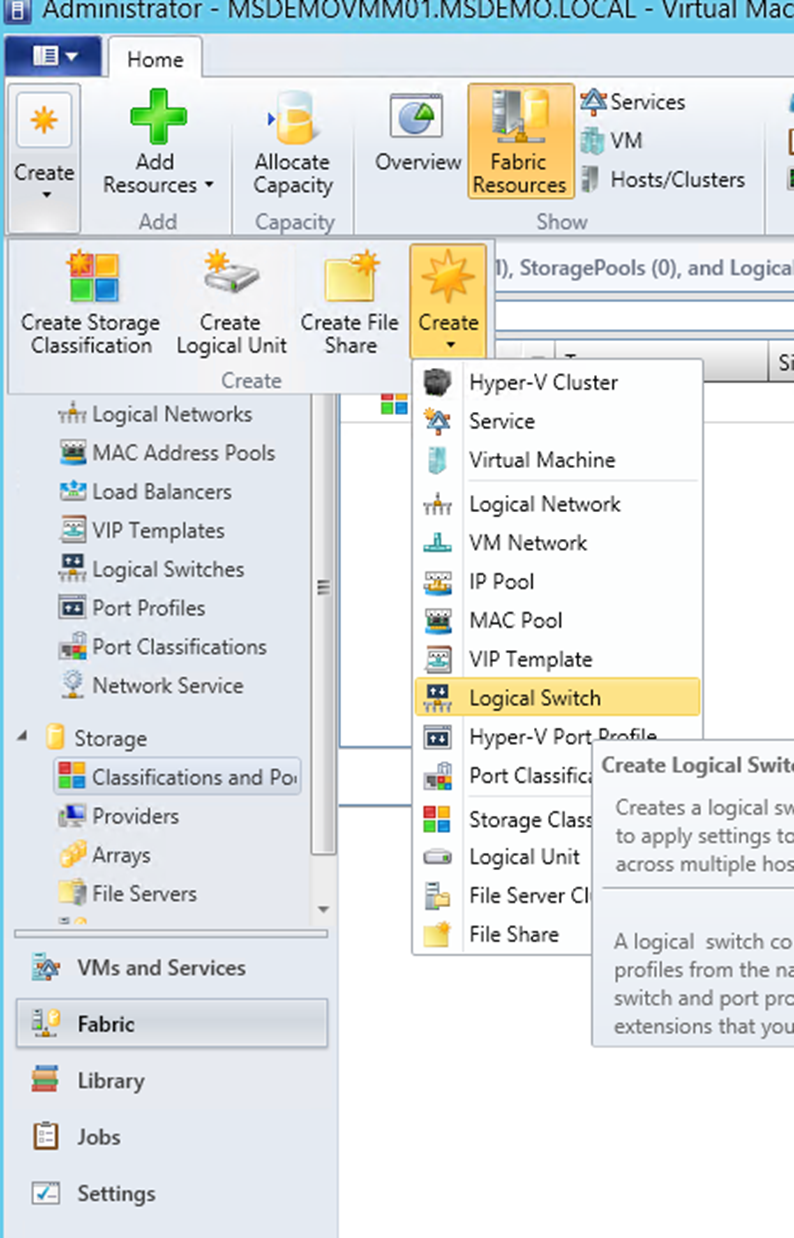Screen dimensions: 794x1238
Task: Select Logical Switches tree node
Action: [x=168, y=570]
